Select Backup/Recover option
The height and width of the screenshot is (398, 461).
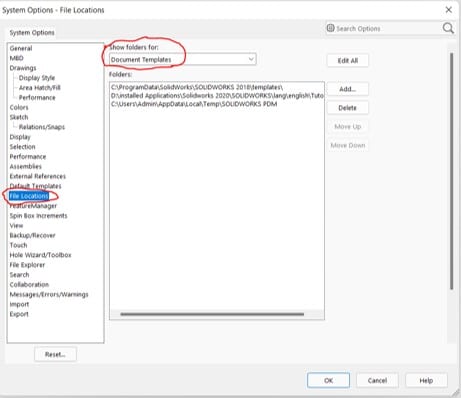[32, 235]
